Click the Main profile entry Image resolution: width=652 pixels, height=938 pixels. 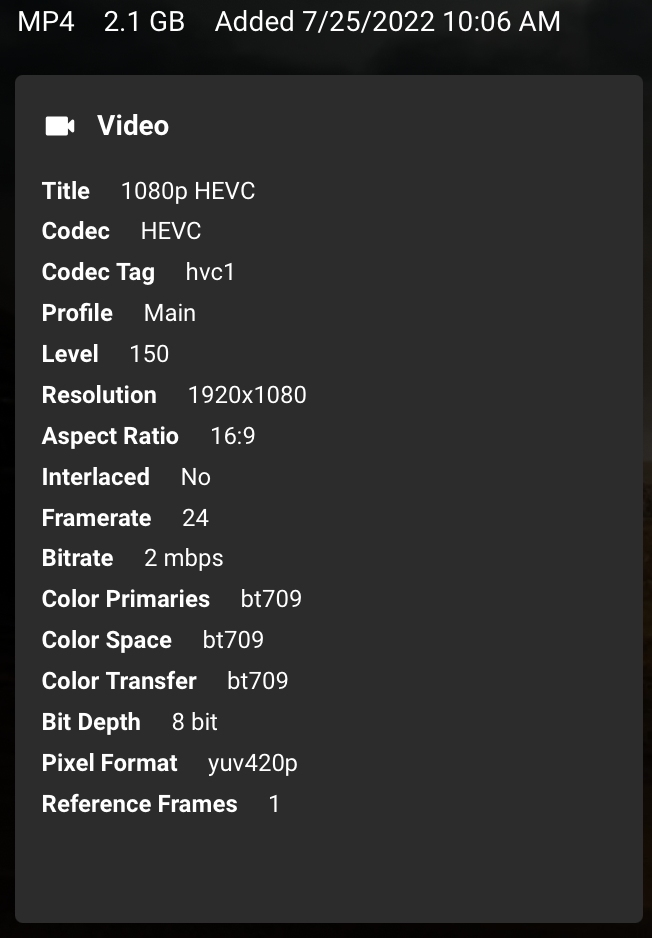169,313
